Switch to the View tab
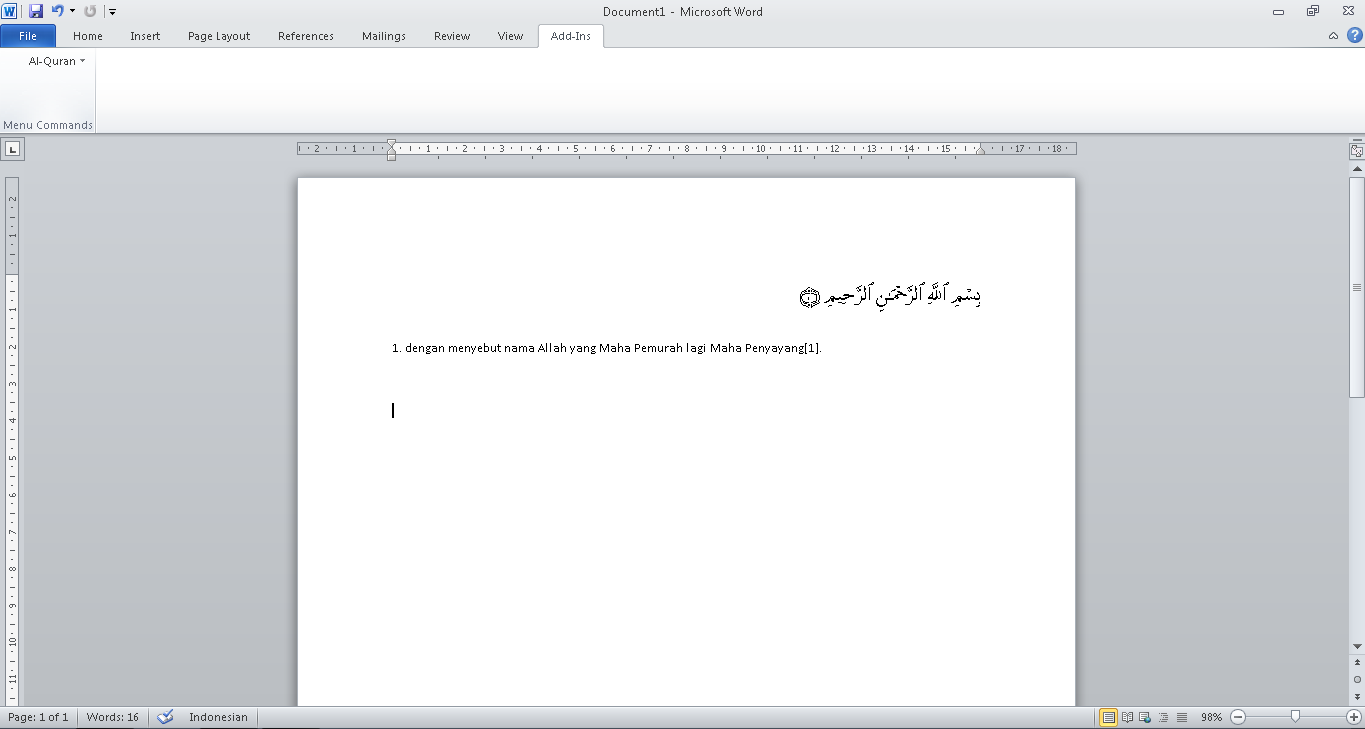 click(x=510, y=36)
